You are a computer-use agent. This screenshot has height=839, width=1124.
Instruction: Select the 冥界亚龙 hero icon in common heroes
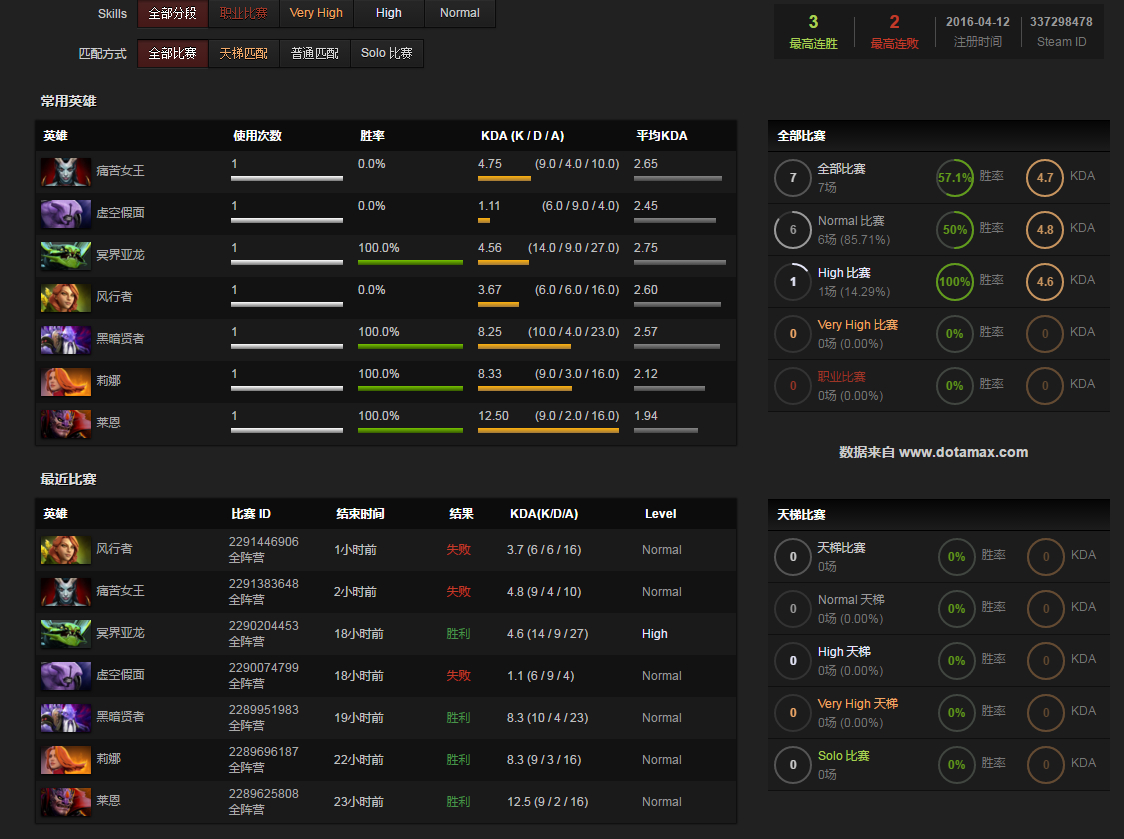click(x=66, y=255)
